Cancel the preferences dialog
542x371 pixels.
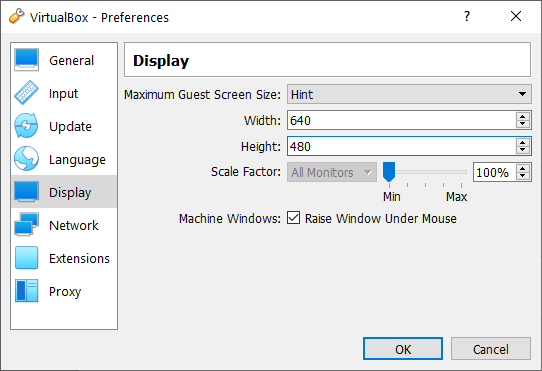point(490,349)
